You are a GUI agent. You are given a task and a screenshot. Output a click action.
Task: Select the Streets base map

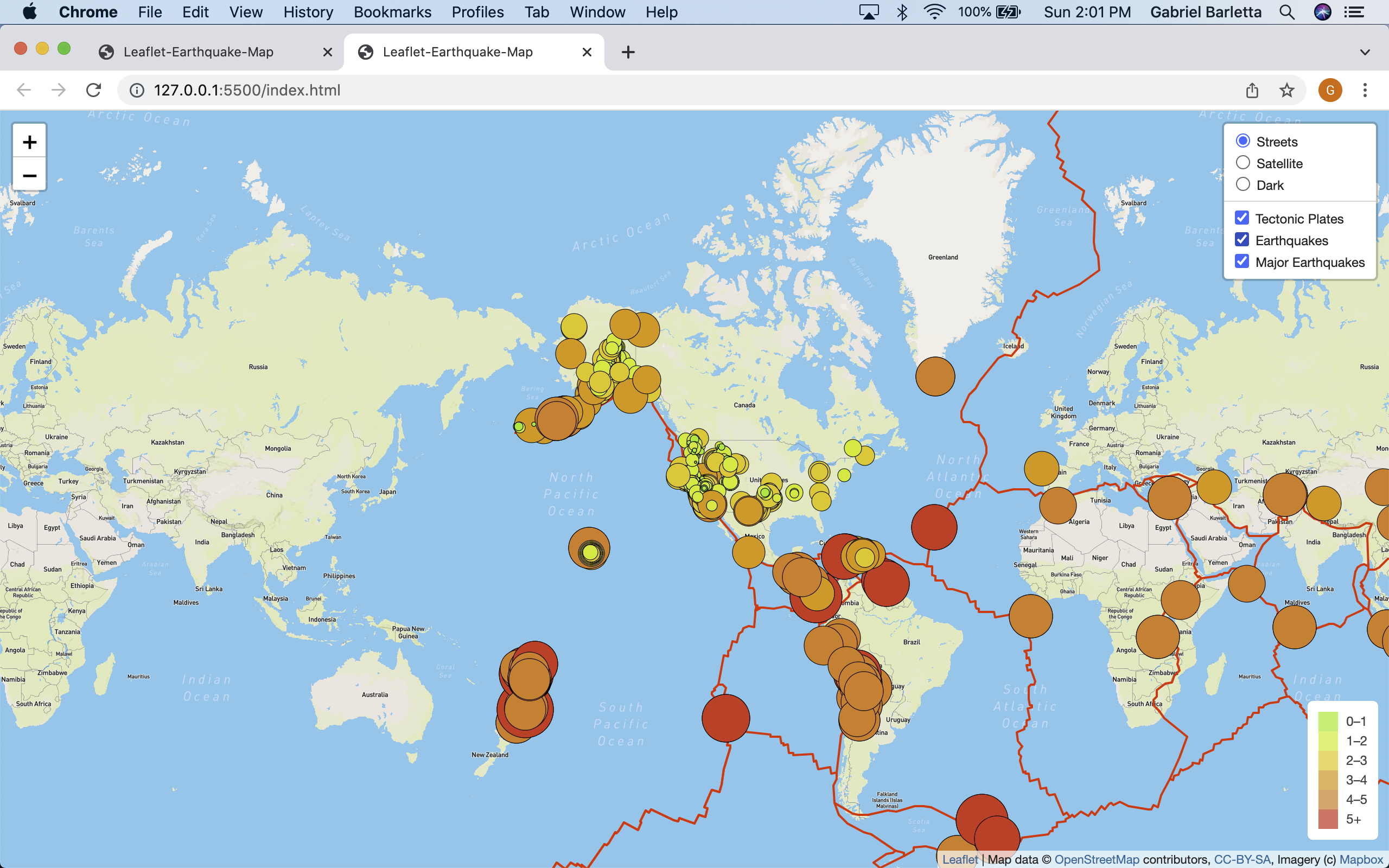pos(1243,141)
